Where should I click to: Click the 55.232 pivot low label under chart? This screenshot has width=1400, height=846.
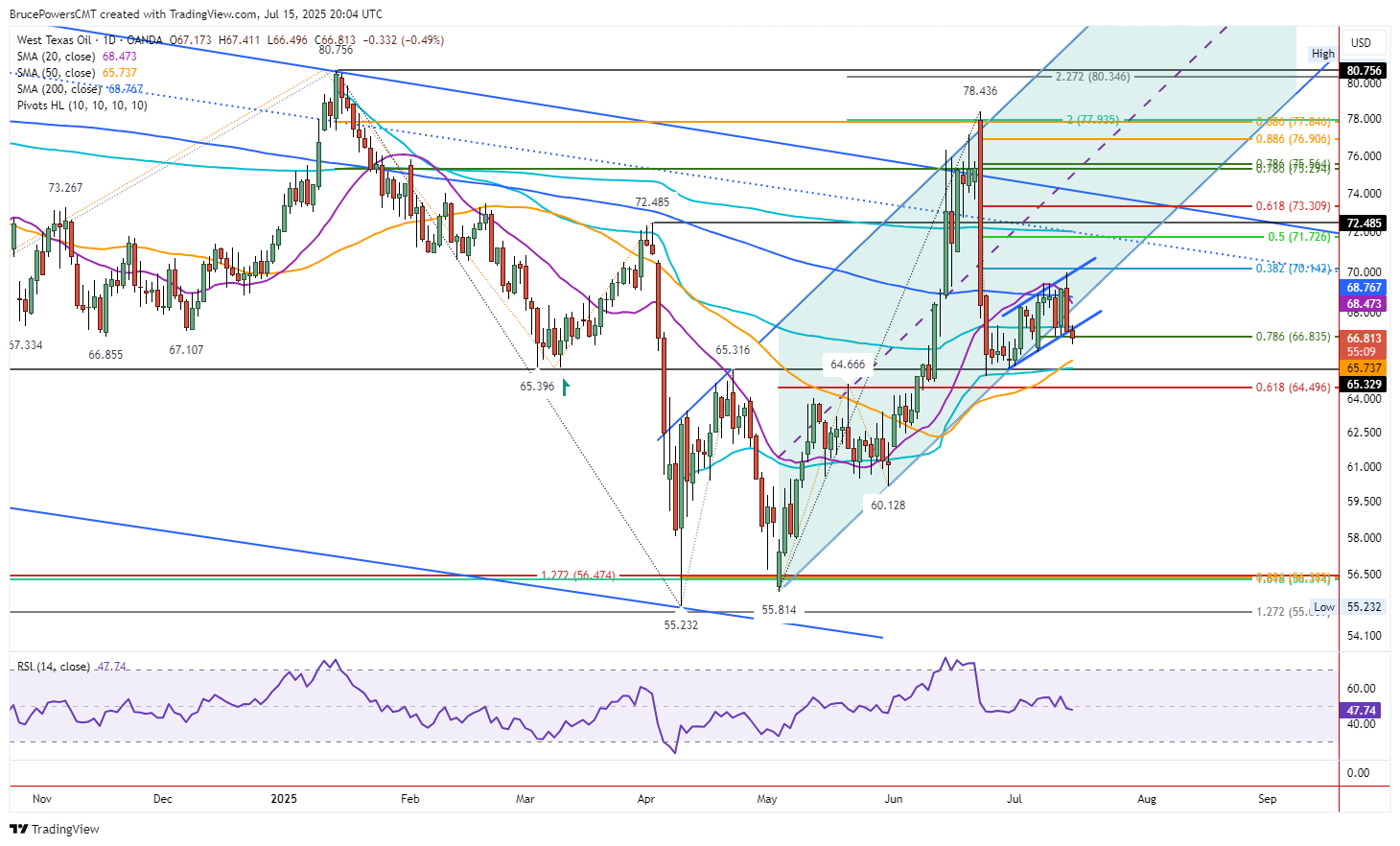click(x=681, y=624)
